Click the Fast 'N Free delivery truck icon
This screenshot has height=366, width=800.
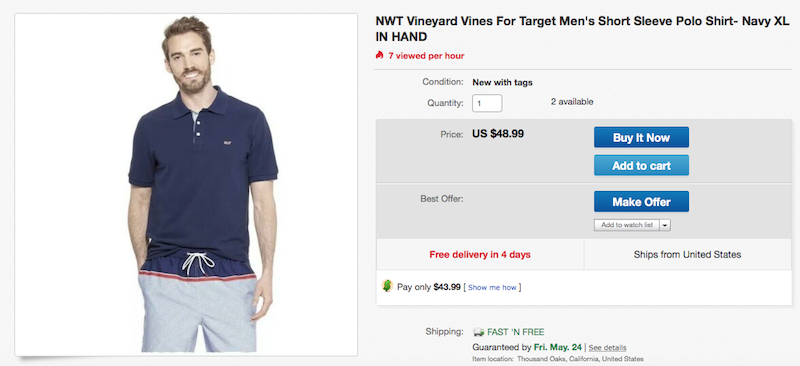click(479, 332)
